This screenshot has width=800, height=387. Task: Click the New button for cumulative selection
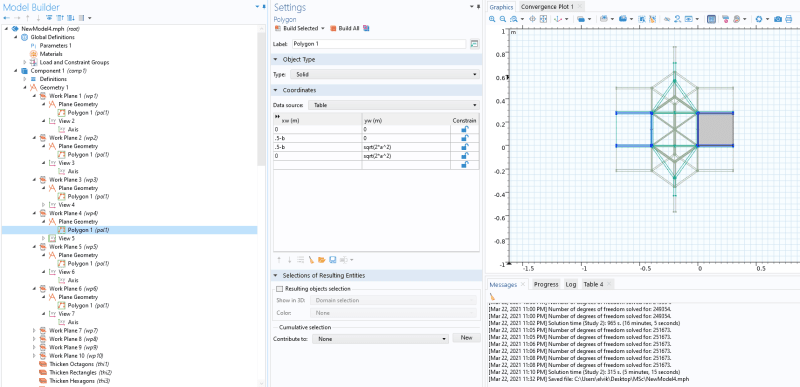coord(466,338)
